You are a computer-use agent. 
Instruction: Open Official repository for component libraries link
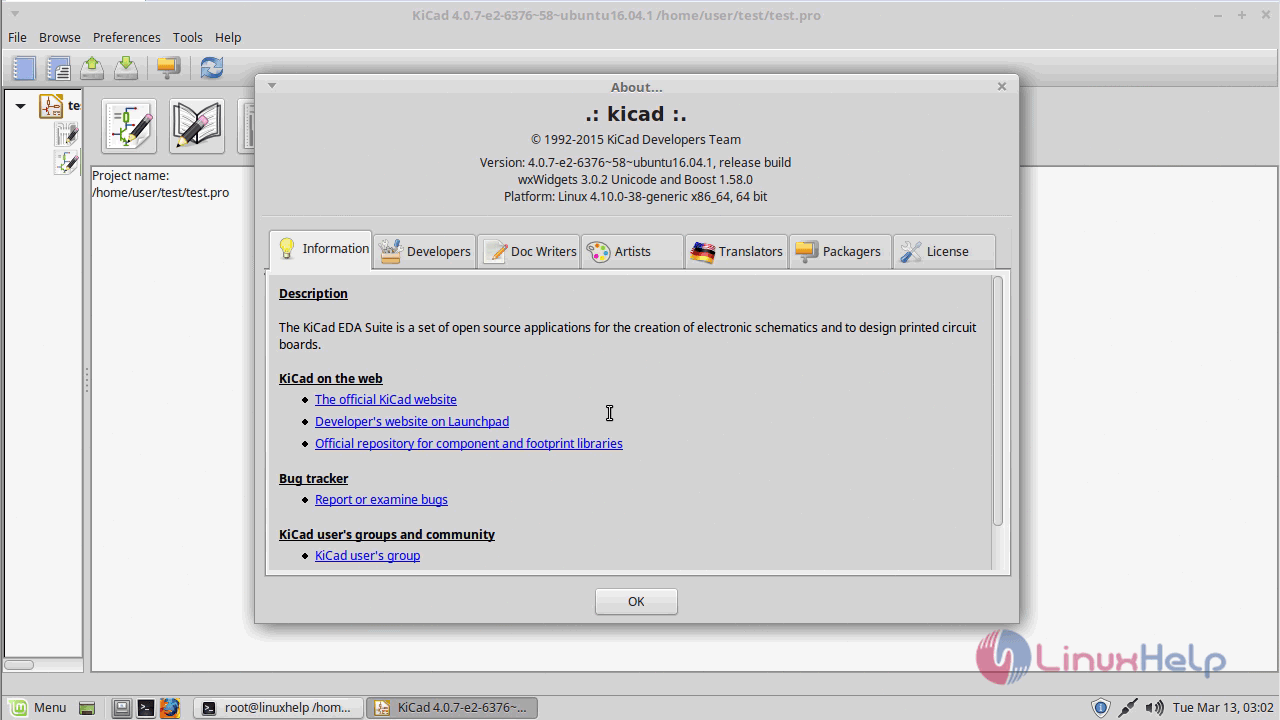[469, 443]
